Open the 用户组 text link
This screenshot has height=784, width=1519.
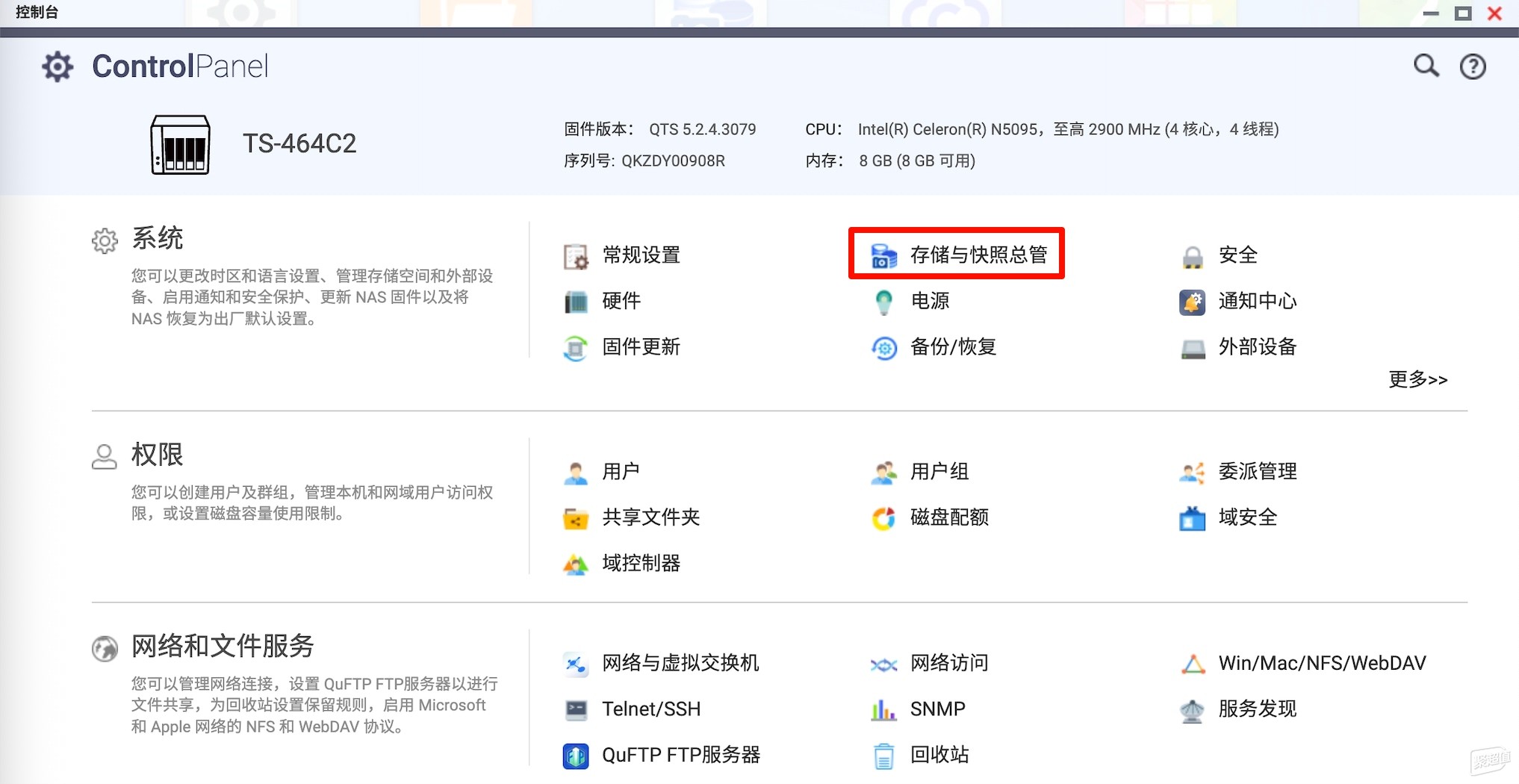click(939, 472)
